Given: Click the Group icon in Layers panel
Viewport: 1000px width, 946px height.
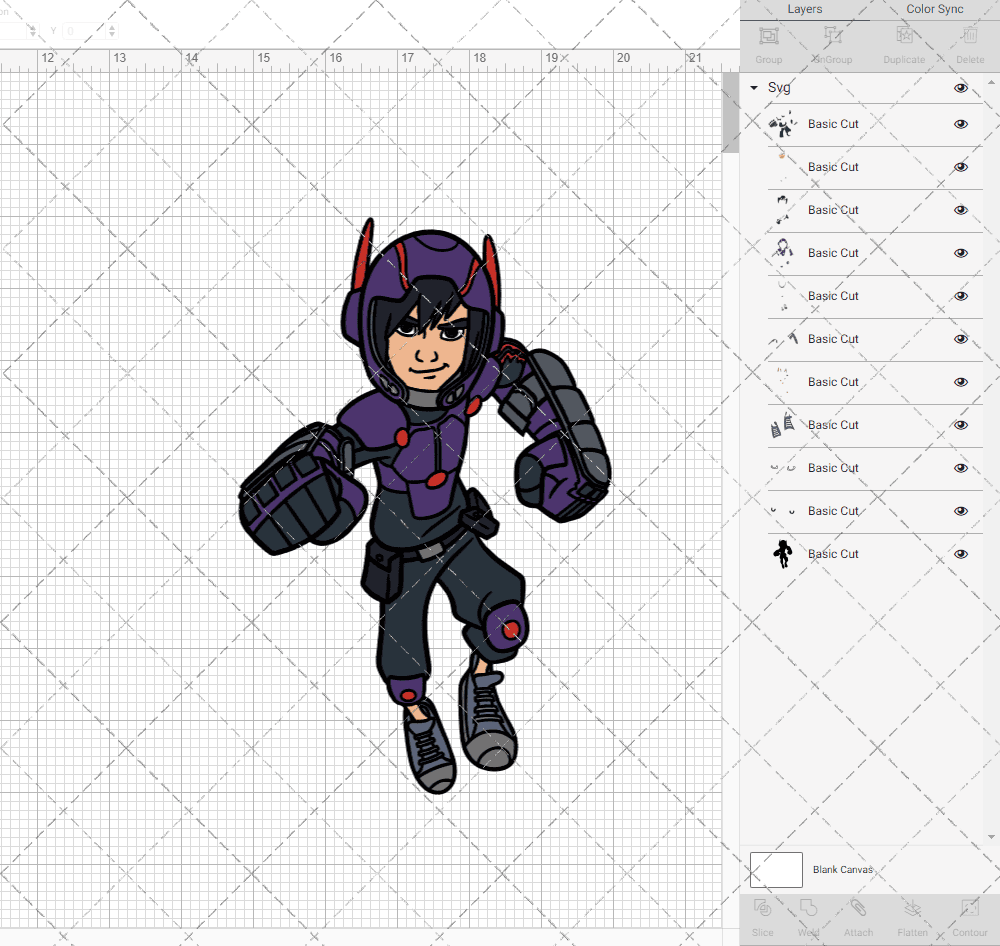Looking at the screenshot, I should pyautogui.click(x=768, y=36).
